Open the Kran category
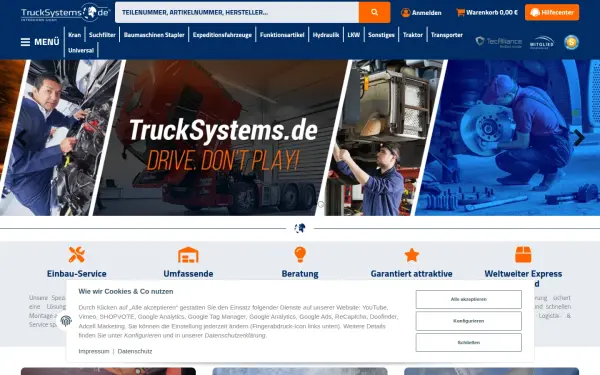This screenshot has width=600, height=375. point(75,35)
